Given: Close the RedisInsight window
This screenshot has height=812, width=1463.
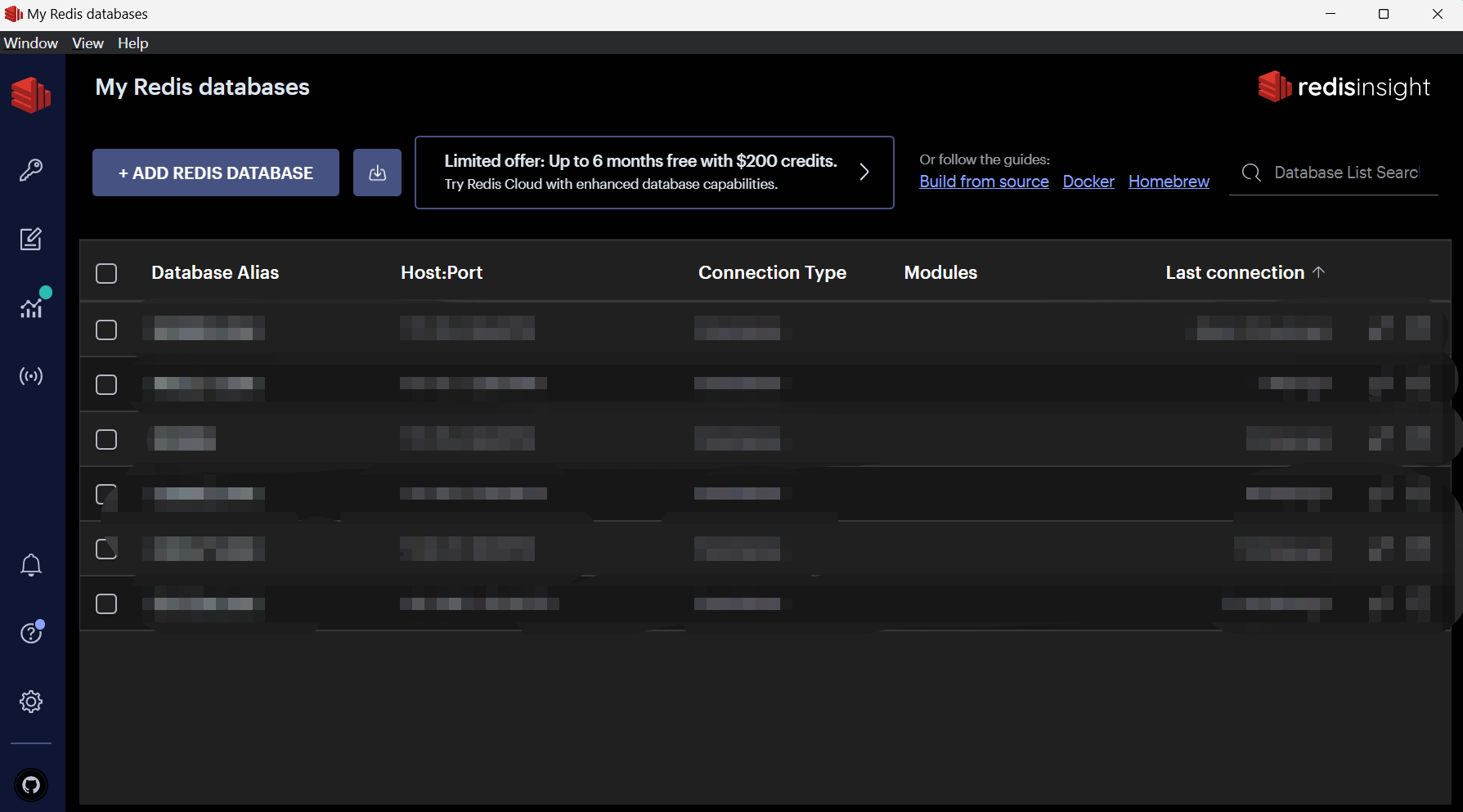Looking at the screenshot, I should click(1438, 14).
